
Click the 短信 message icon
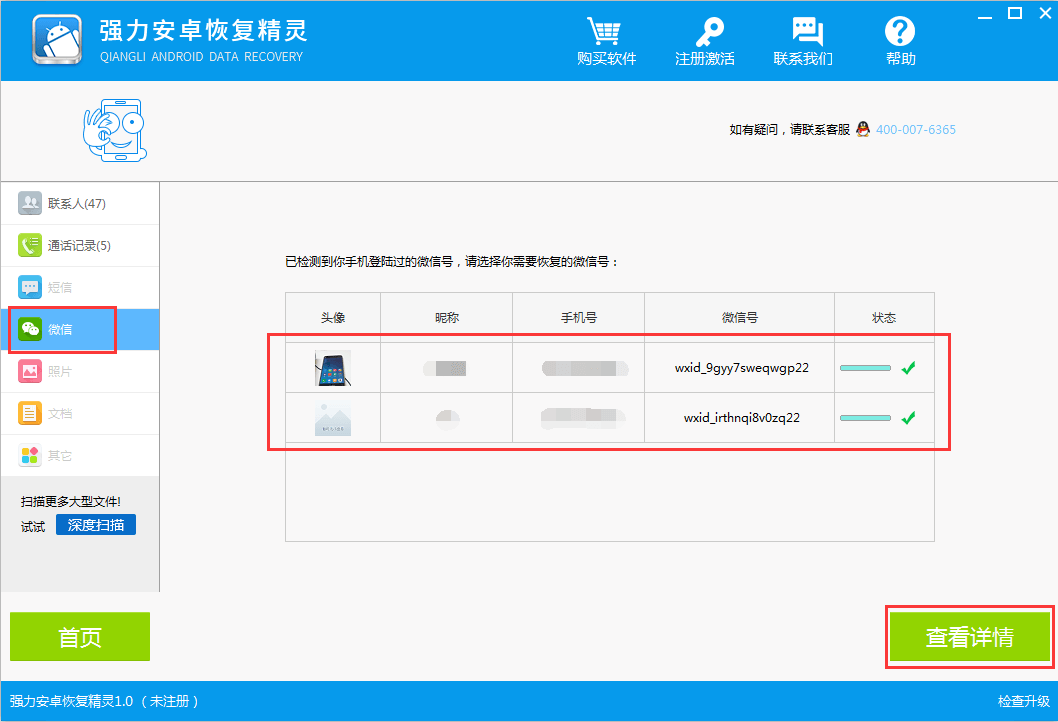tap(30, 287)
